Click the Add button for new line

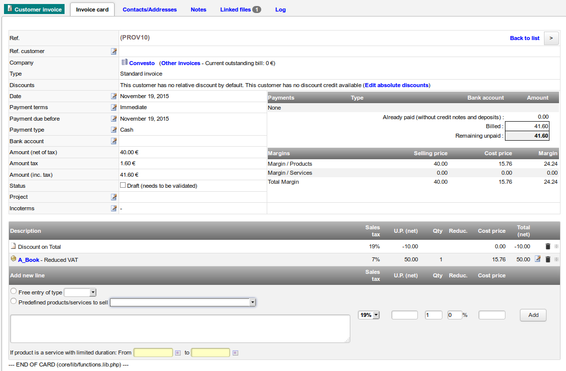click(533, 315)
